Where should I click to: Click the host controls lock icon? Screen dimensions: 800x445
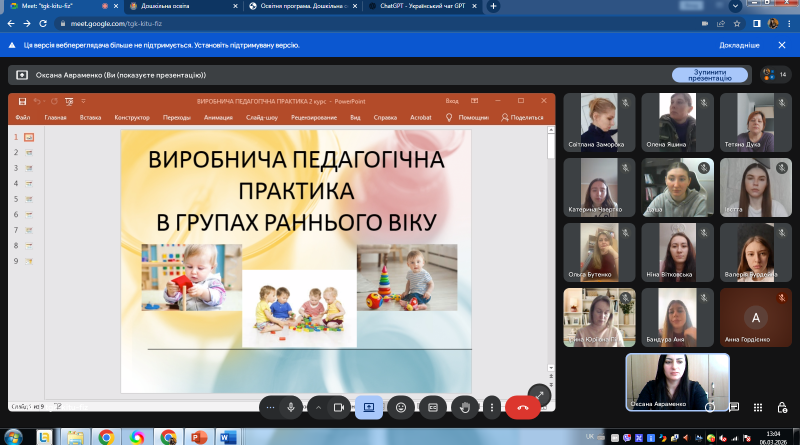pyautogui.click(x=782, y=407)
